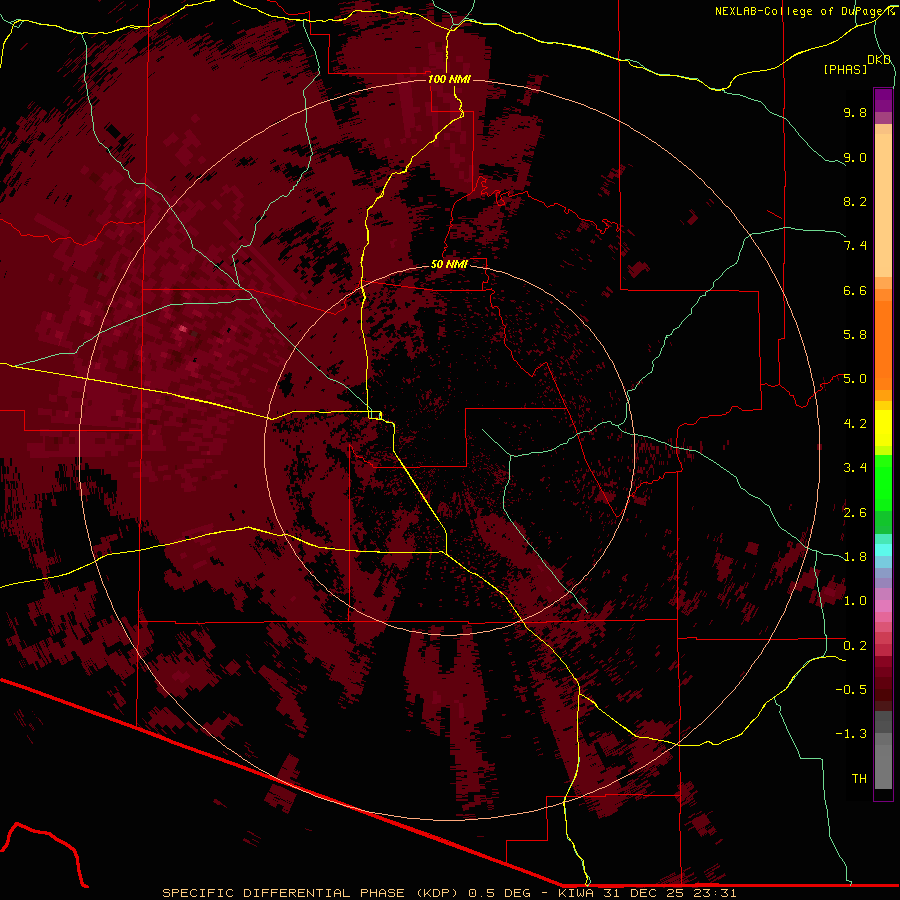The image size is (900, 900).
Task: Click the 50 NMI range ring label
Action: coord(449,264)
